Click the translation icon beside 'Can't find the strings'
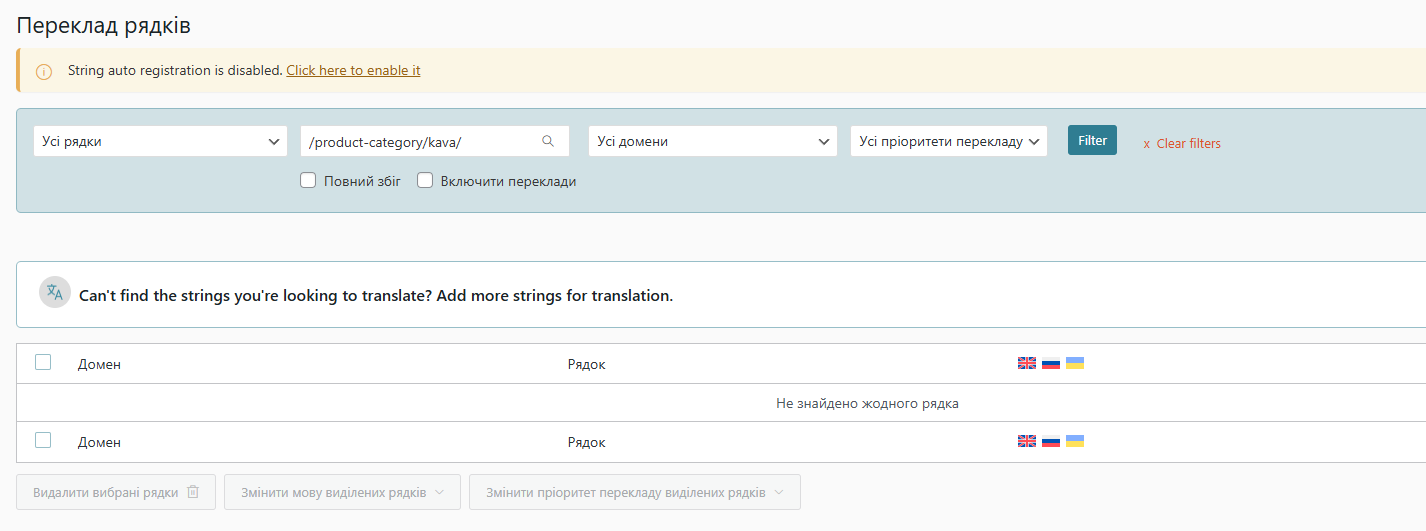Image resolution: width=1426 pixels, height=531 pixels. (55, 292)
